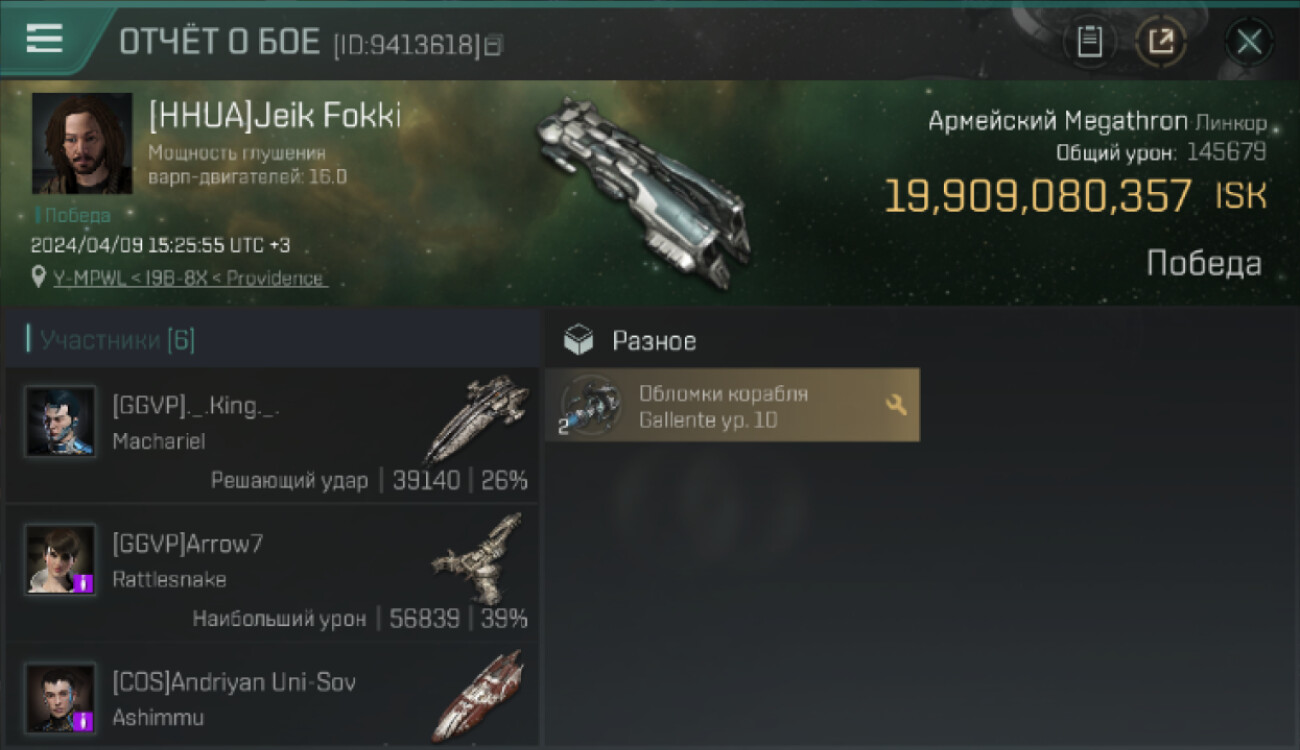The height and width of the screenshot is (750, 1300).
Task: Open participant [GGVP]._.King._. entry
Action: click(x=272, y=434)
